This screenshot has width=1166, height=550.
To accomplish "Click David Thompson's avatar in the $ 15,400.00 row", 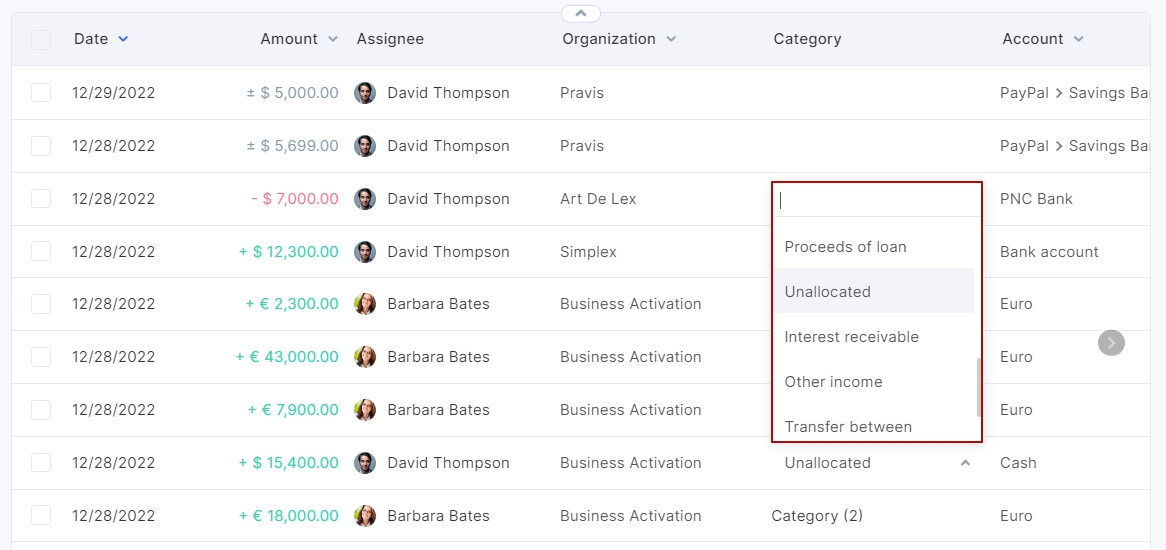I will pyautogui.click(x=365, y=463).
